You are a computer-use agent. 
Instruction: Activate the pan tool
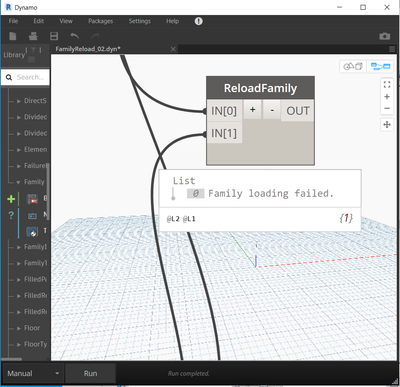tap(387, 125)
